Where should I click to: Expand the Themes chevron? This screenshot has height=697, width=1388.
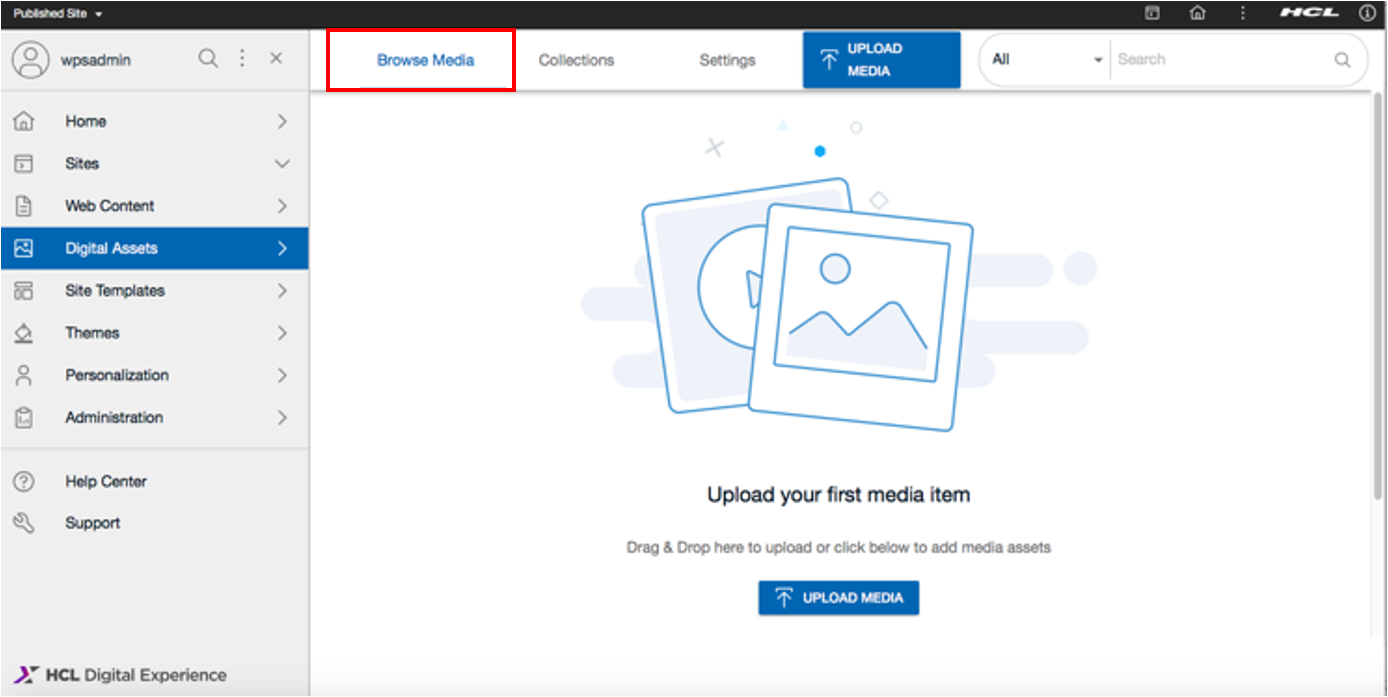click(x=282, y=333)
